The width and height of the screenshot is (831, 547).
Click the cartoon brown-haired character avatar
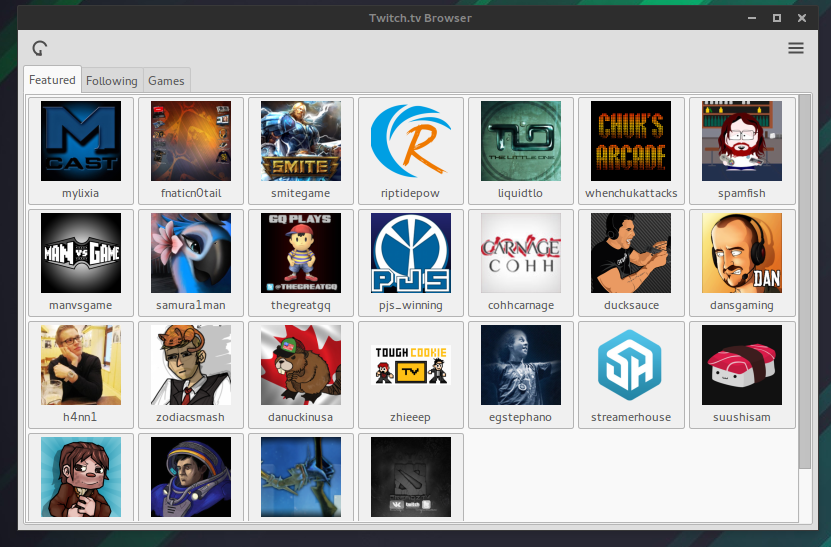(x=81, y=477)
